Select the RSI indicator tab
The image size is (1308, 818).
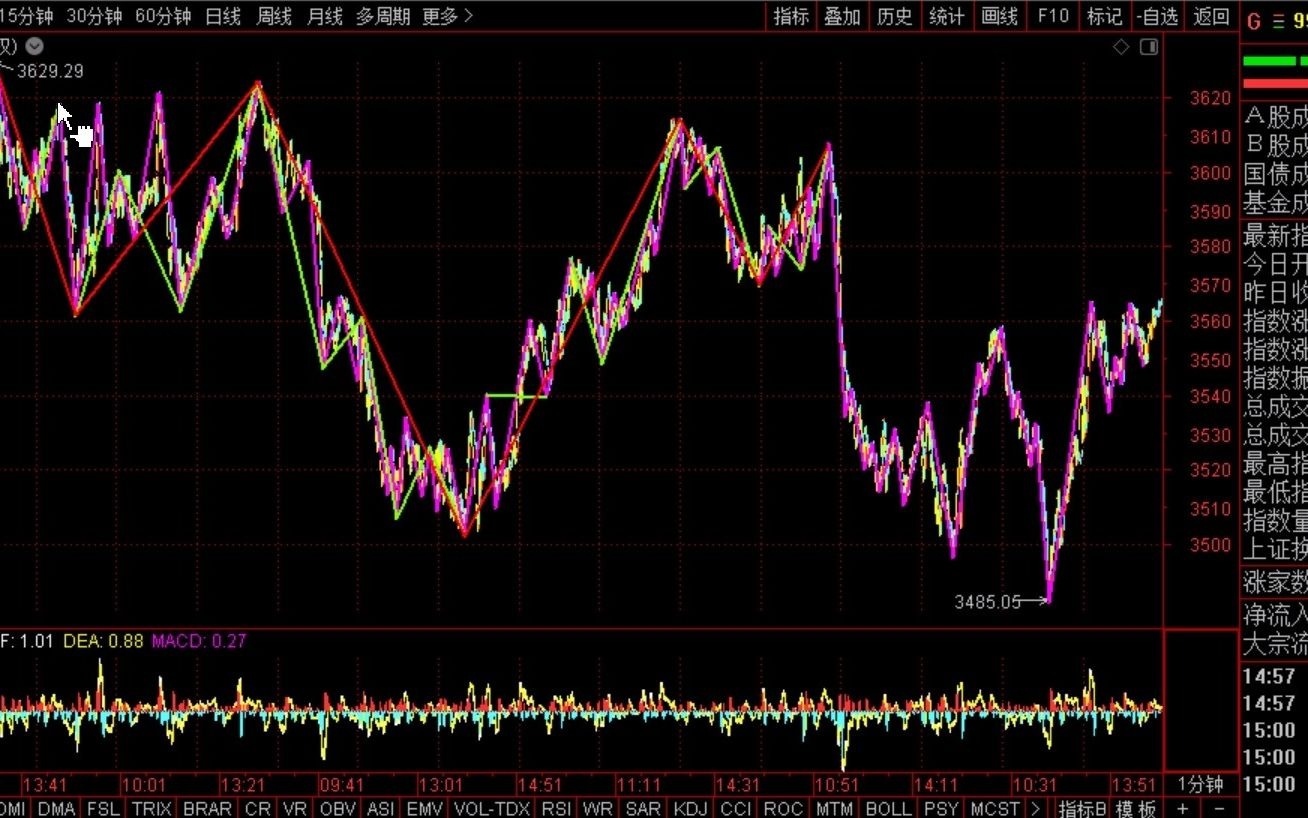pyautogui.click(x=556, y=808)
